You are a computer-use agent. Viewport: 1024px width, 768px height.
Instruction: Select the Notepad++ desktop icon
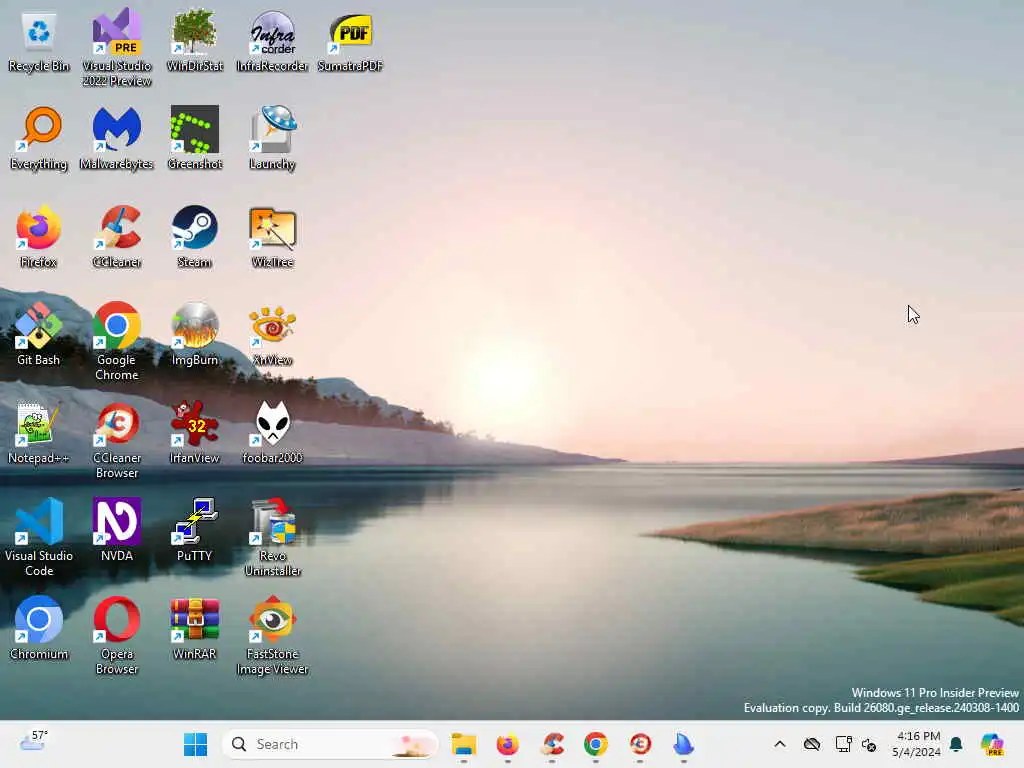coord(39,432)
